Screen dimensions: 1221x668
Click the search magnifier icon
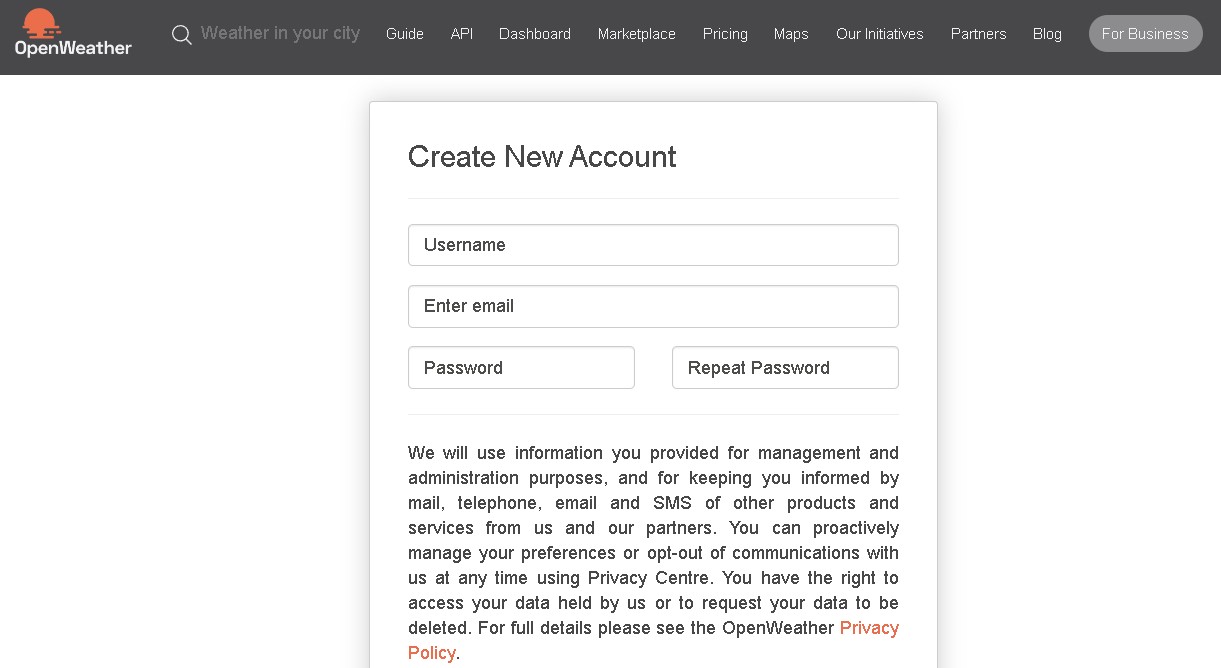181,35
